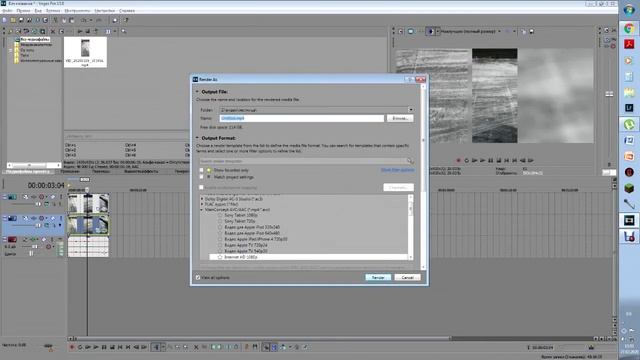Enable the Match project settings checkbox
This screenshot has height=360, width=640.
pos(202,177)
